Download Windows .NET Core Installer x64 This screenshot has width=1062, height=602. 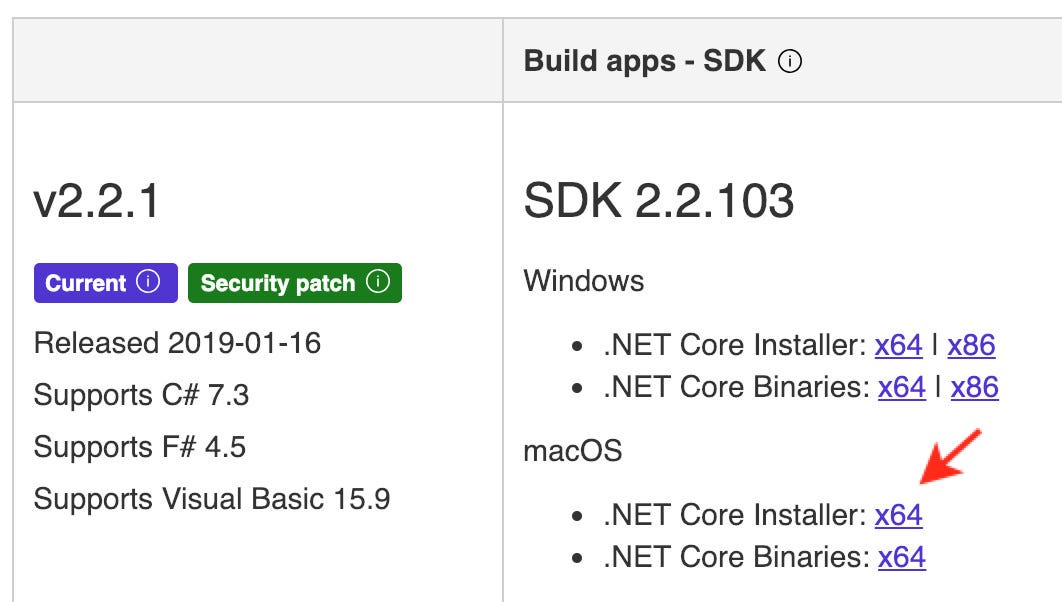pyautogui.click(x=898, y=345)
